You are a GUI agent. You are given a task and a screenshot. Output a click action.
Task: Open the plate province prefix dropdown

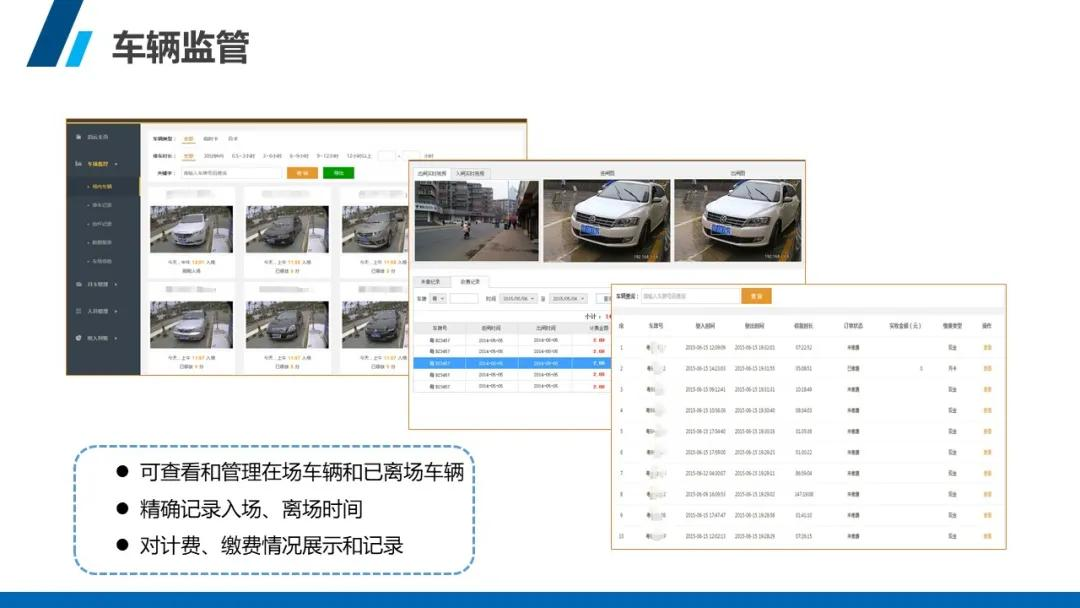(x=438, y=298)
